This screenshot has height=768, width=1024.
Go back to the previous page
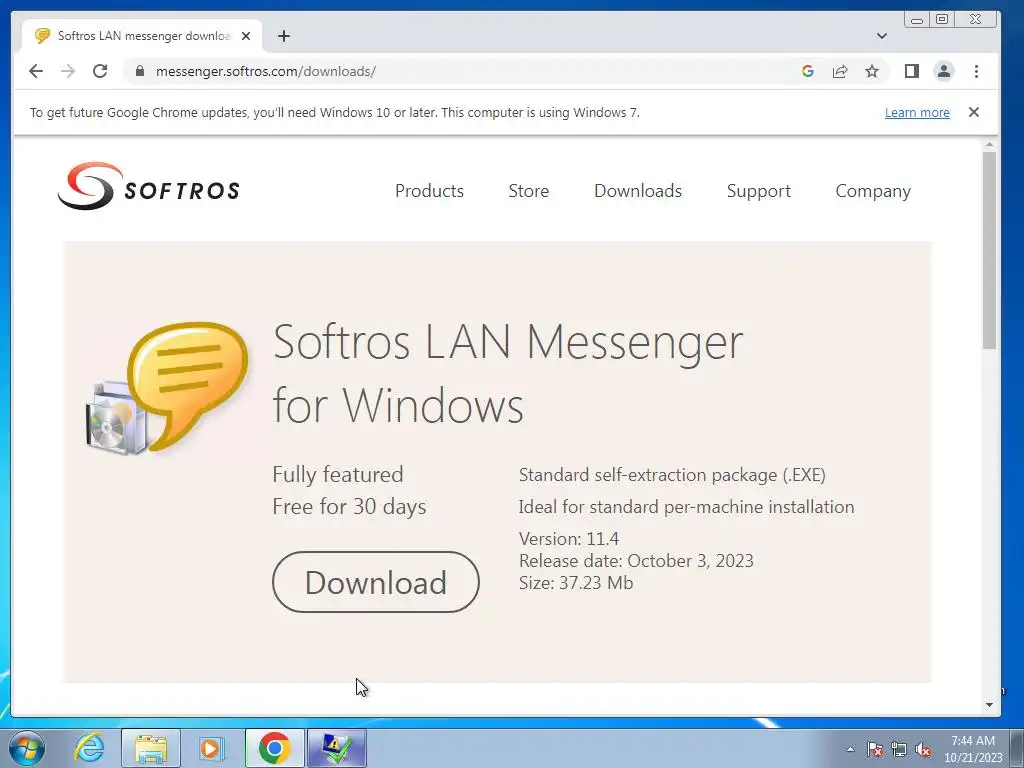(36, 71)
